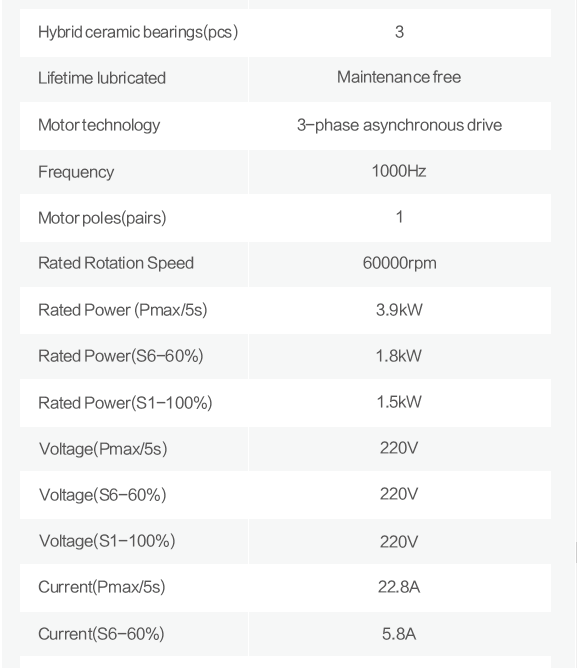
Task: Select the 60000rpm value
Action: (399, 263)
